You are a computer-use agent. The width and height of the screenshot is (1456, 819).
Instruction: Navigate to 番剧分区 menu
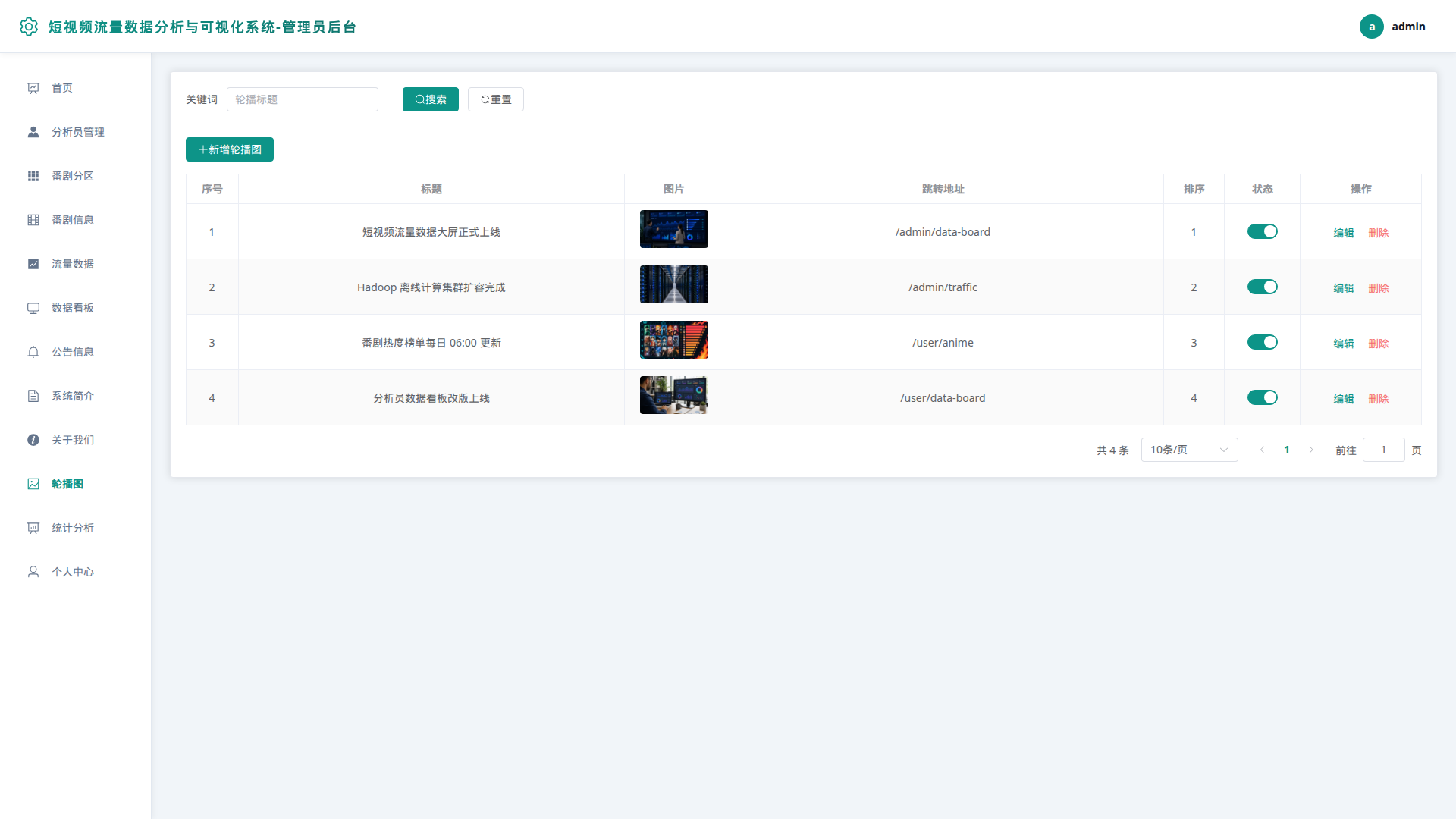pos(76,176)
